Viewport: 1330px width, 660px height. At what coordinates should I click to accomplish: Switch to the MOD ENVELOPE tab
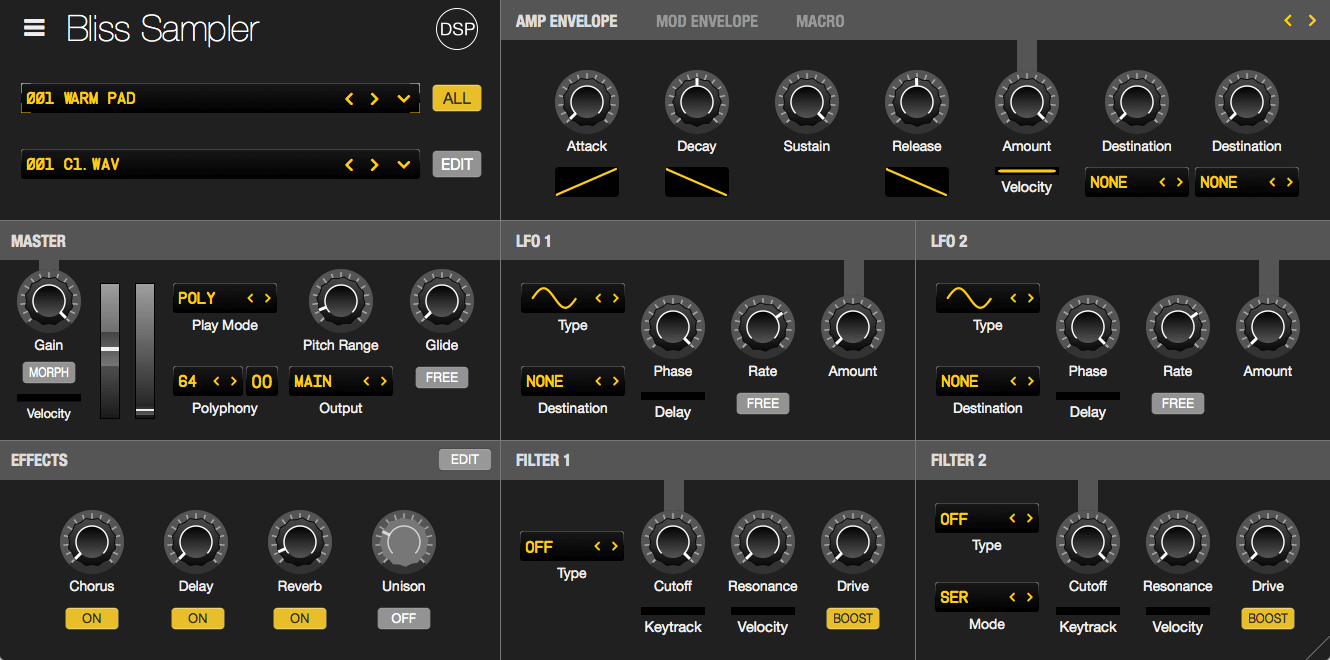[707, 21]
